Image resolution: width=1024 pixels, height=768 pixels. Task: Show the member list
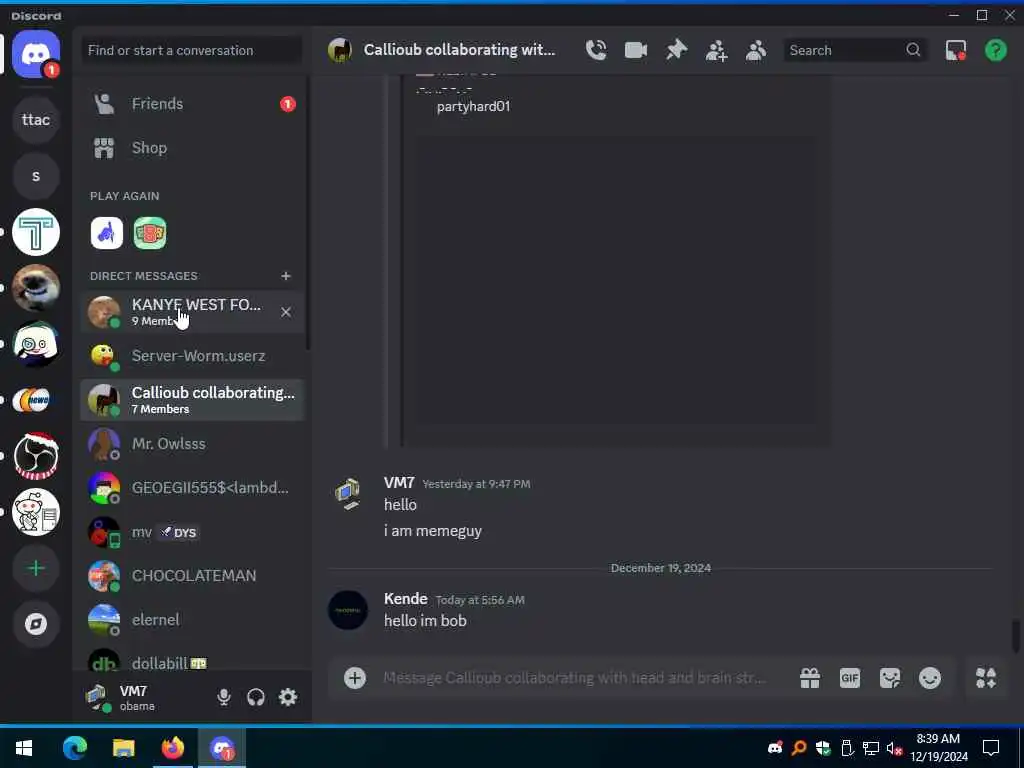pos(756,50)
